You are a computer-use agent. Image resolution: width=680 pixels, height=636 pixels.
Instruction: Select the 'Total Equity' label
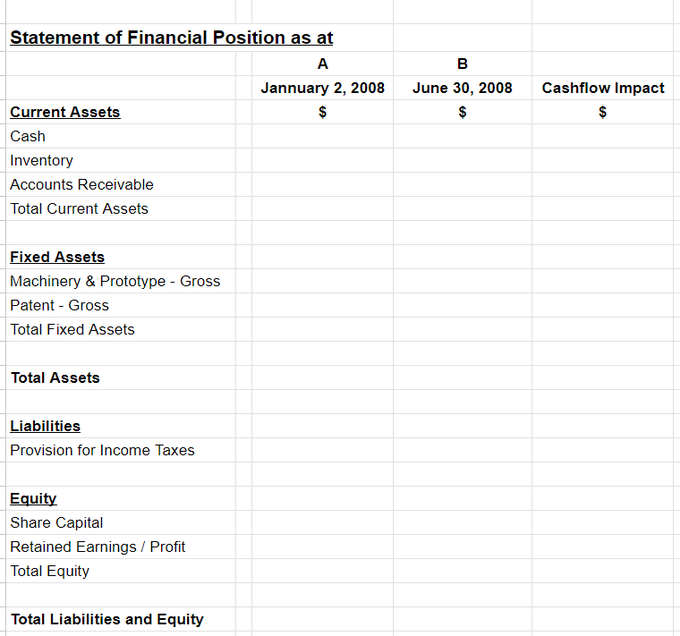tap(49, 571)
